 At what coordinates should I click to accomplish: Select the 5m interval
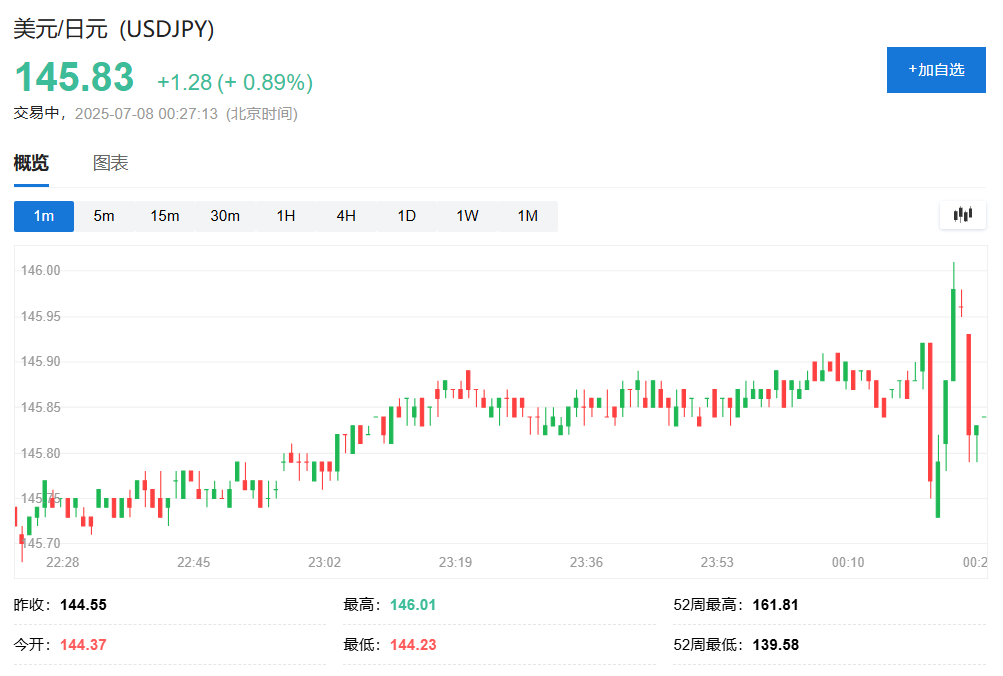point(104,216)
